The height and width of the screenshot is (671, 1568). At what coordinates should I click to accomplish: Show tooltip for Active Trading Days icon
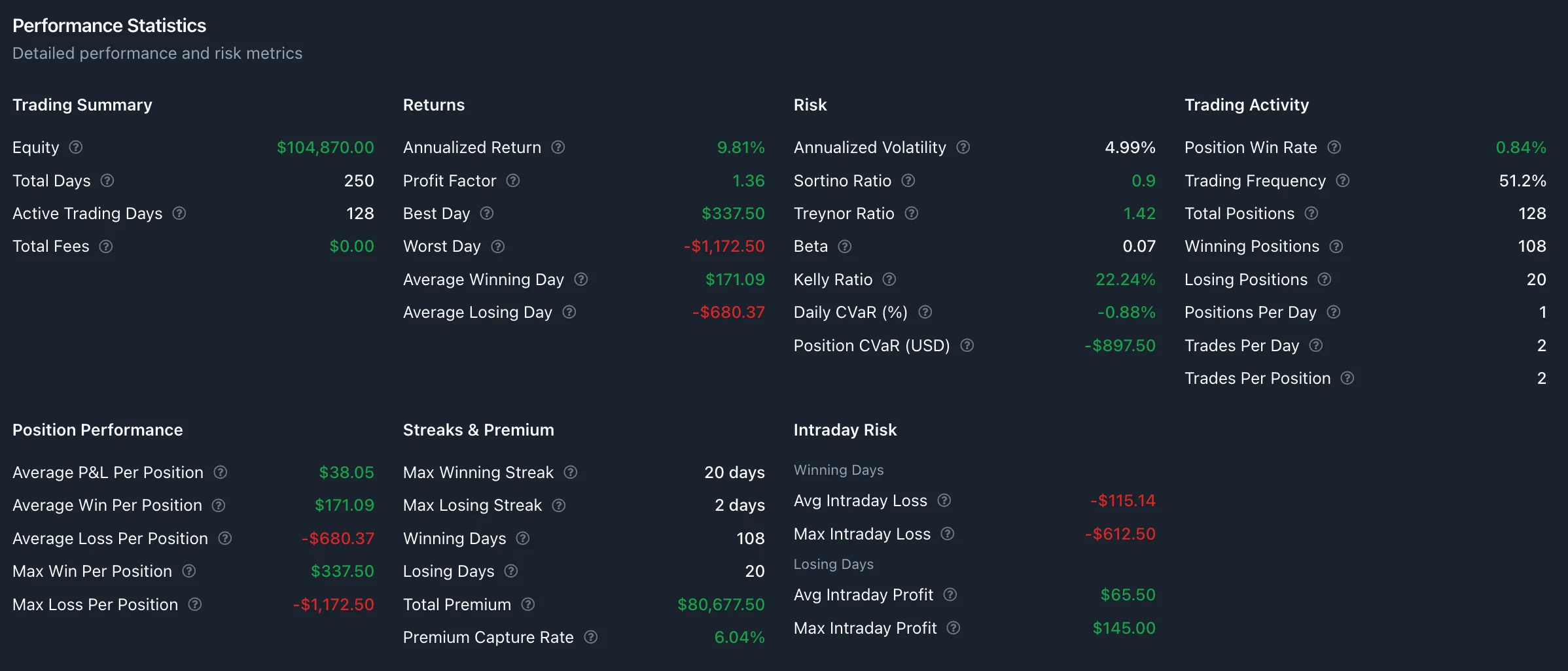179,213
